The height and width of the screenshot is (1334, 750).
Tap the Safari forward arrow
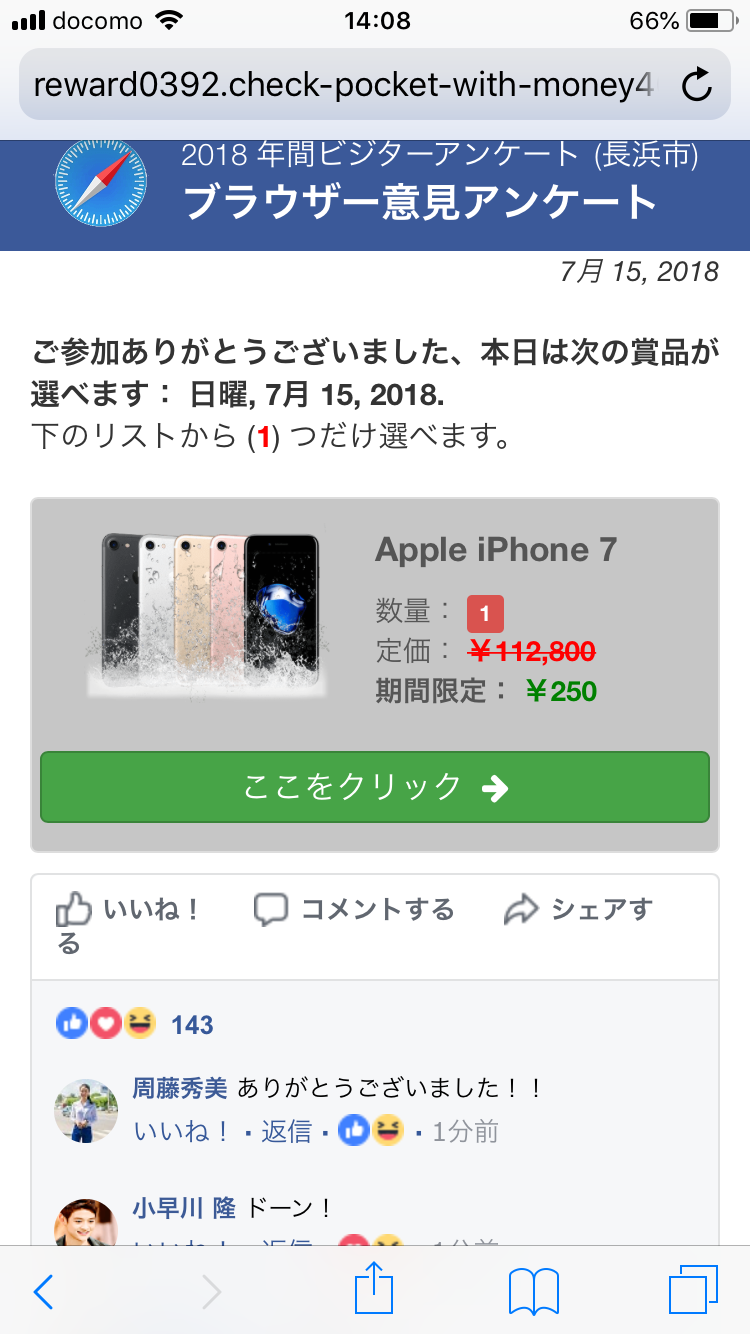[211, 1292]
